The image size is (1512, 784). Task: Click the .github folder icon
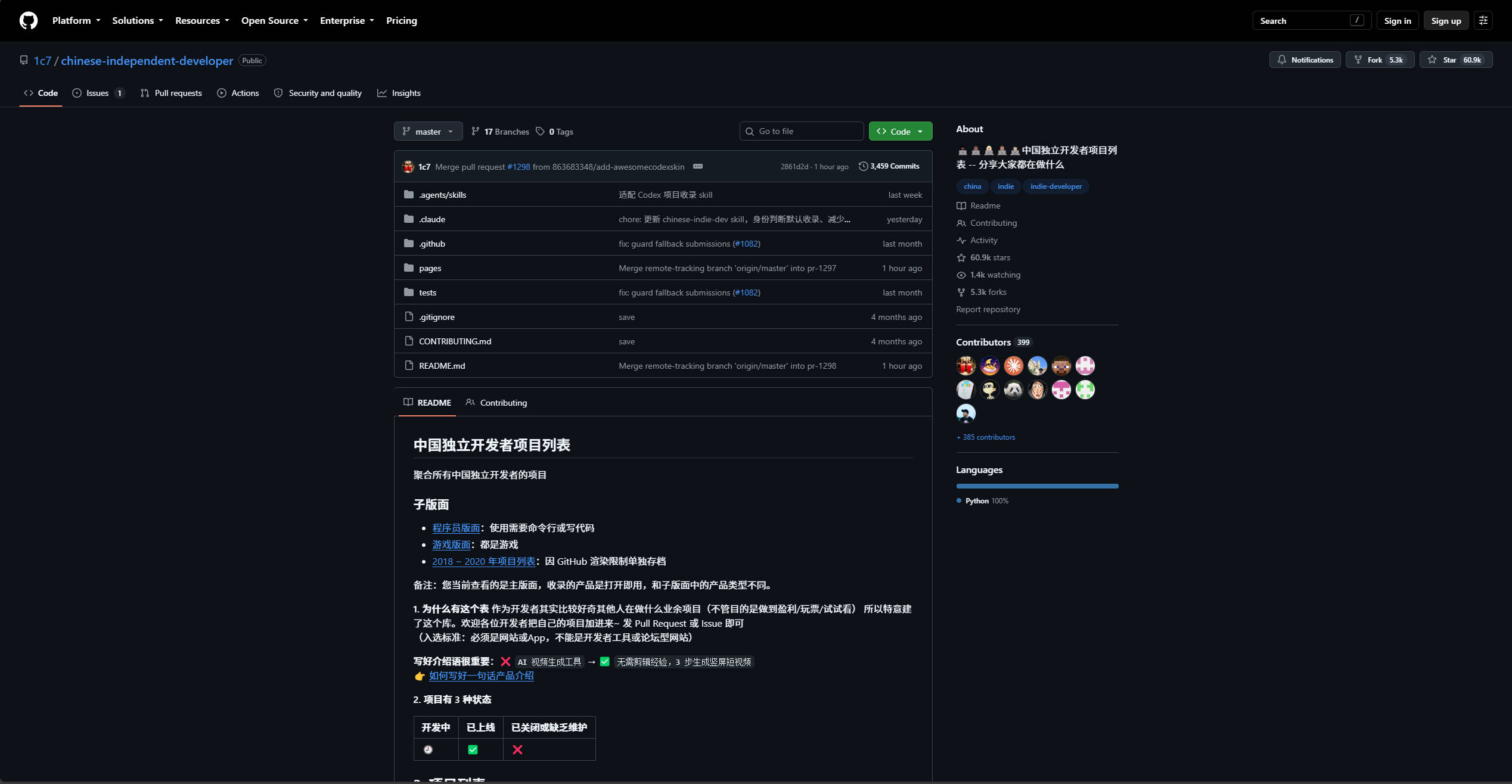pyautogui.click(x=409, y=244)
